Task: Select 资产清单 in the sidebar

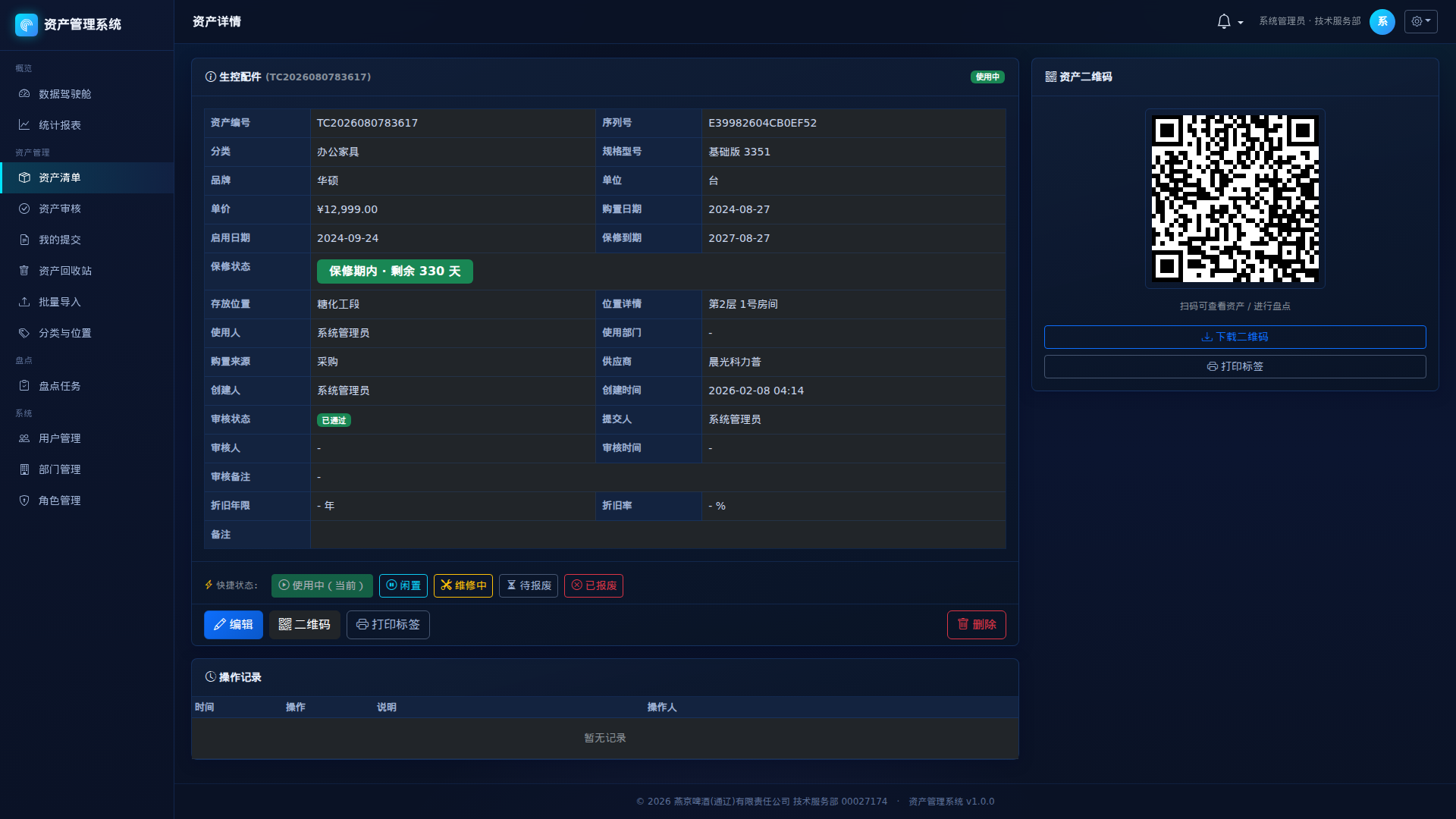Action: [86, 177]
